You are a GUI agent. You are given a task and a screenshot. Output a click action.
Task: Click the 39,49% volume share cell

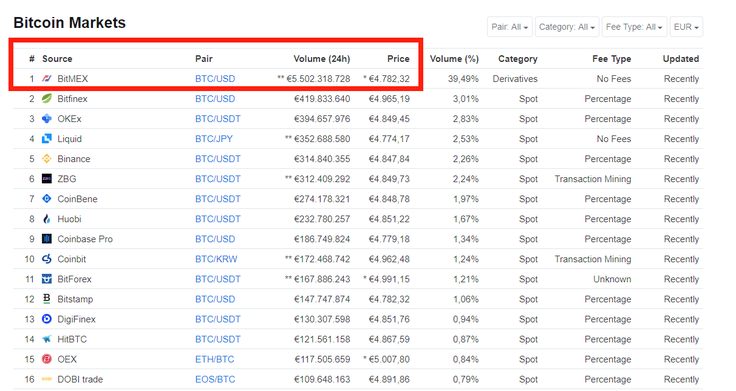[x=463, y=78]
